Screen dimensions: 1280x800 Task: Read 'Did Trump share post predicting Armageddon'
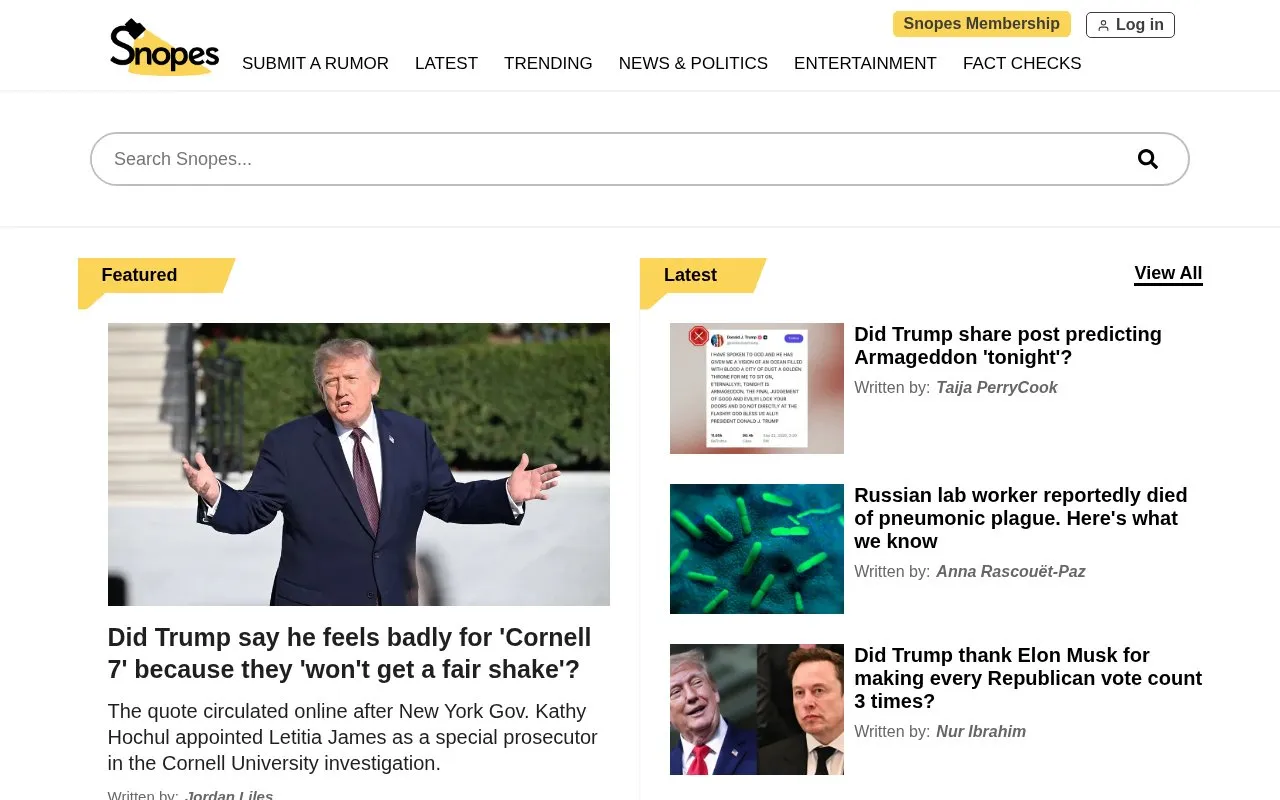[x=1008, y=345]
